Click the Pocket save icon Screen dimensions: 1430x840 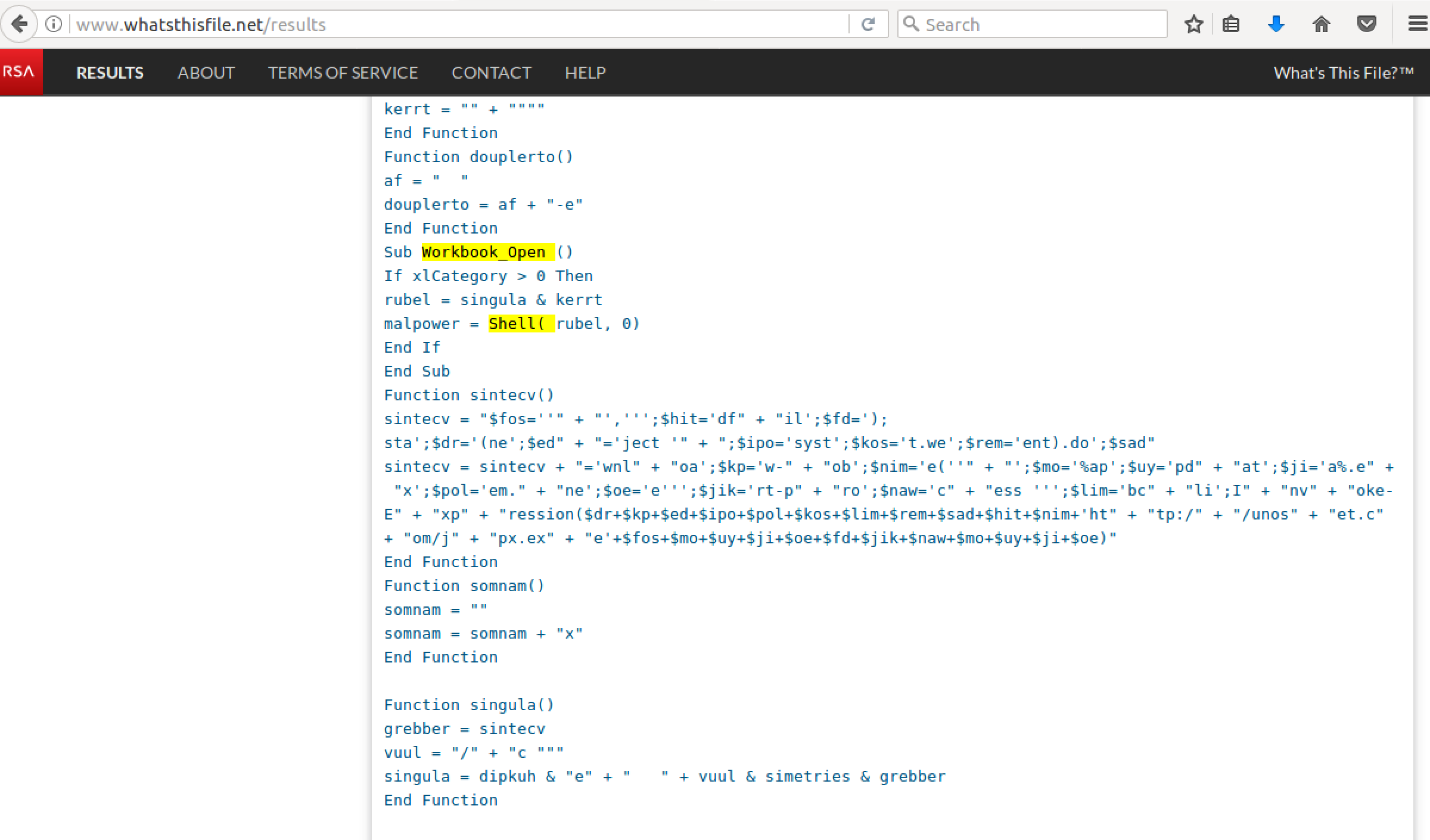click(x=1366, y=24)
